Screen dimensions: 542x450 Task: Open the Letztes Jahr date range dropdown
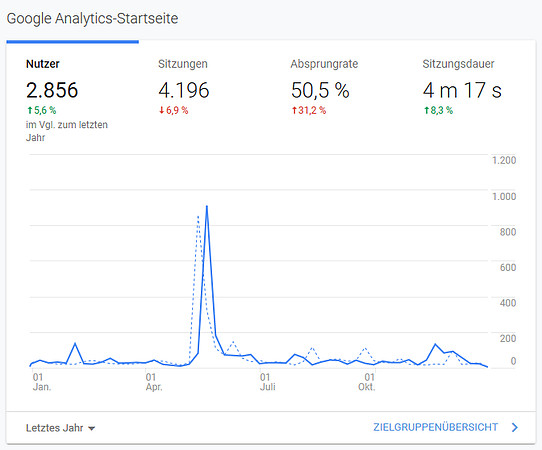[x=60, y=428]
